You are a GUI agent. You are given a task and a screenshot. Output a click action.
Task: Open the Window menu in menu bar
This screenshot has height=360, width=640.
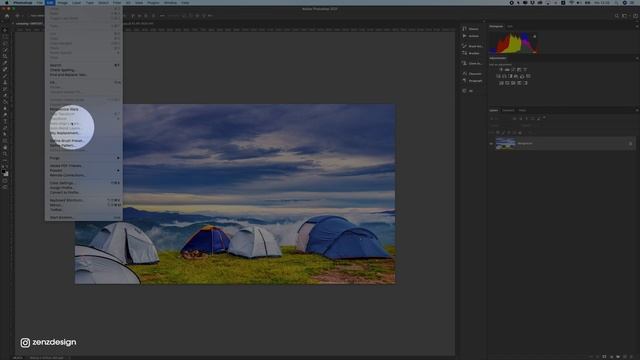pyautogui.click(x=170, y=2)
